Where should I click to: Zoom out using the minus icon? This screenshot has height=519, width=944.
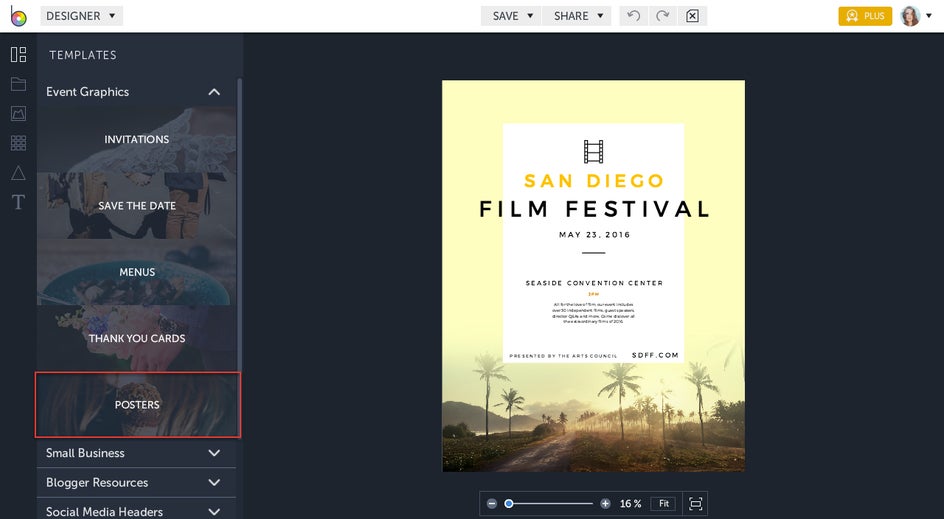point(492,503)
